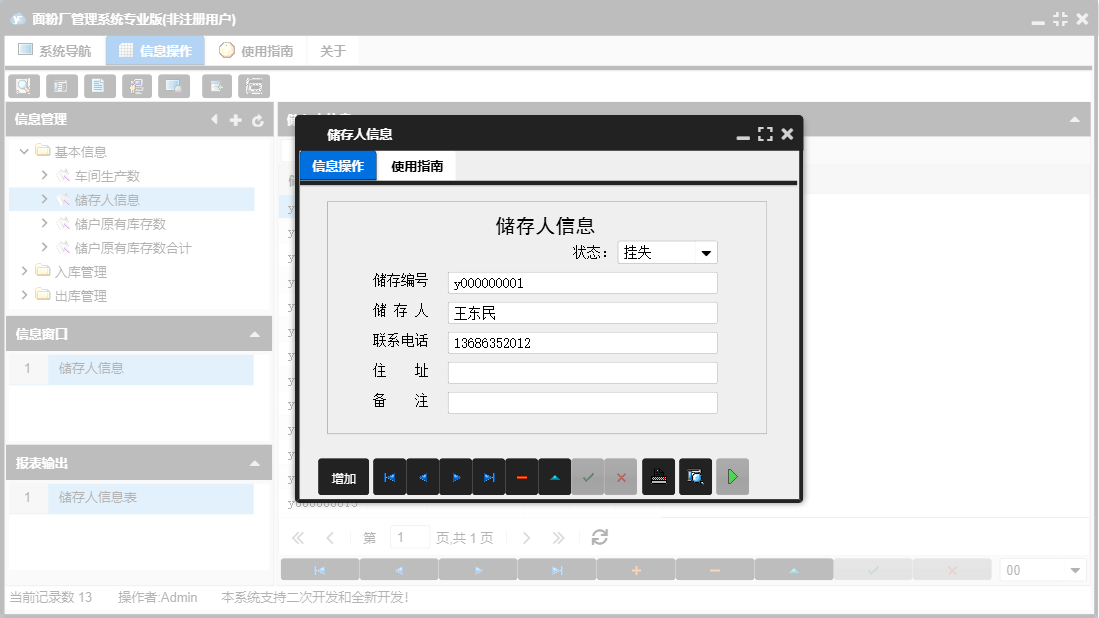Collapse the 基本信息 tree folder
Viewport: 1099px width, 618px height.
(x=23, y=151)
